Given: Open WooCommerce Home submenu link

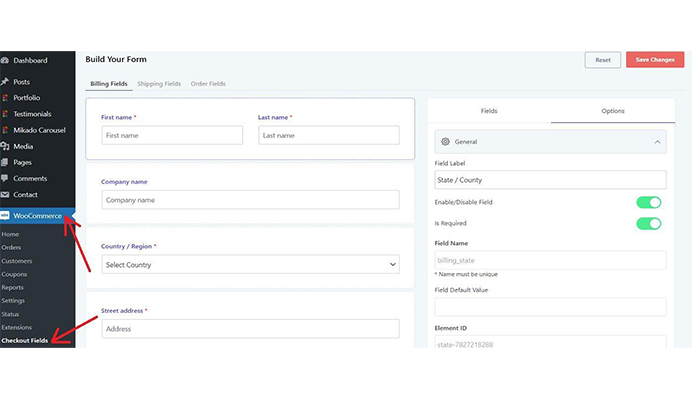Looking at the screenshot, I should coord(10,234).
